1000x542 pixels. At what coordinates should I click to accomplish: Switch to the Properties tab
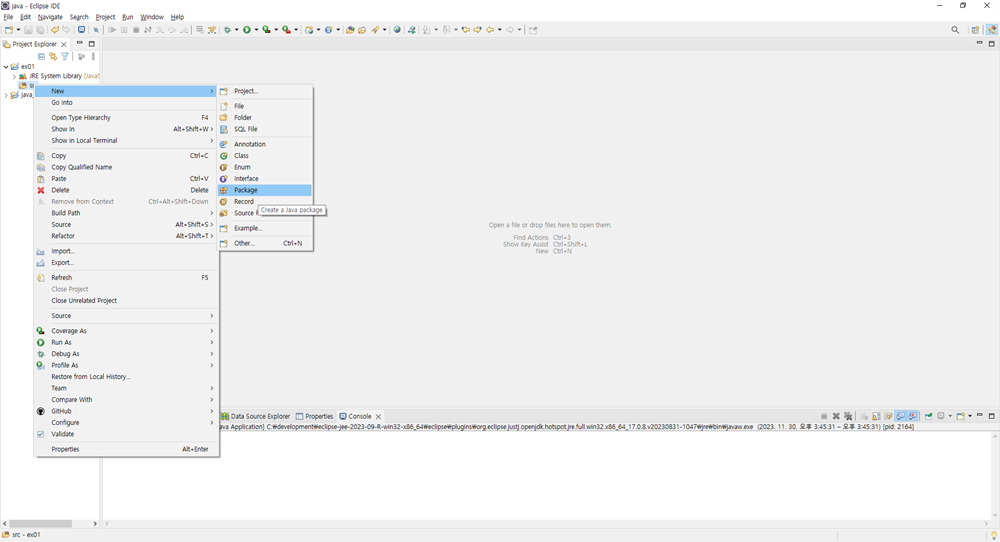click(x=314, y=416)
